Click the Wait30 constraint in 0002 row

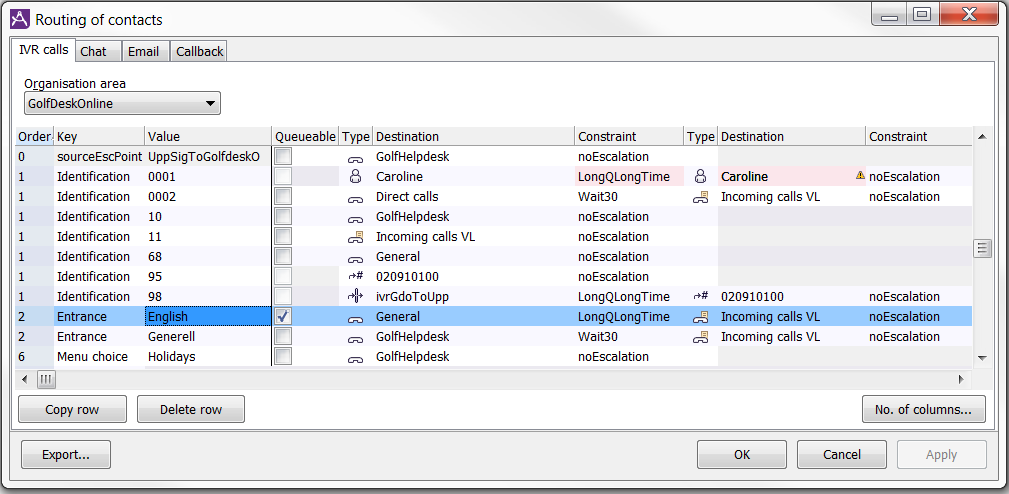coord(629,196)
